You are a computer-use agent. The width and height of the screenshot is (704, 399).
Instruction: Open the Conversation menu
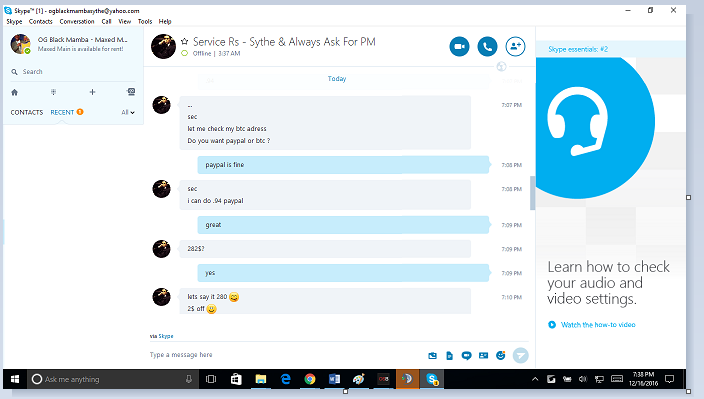pos(77,21)
